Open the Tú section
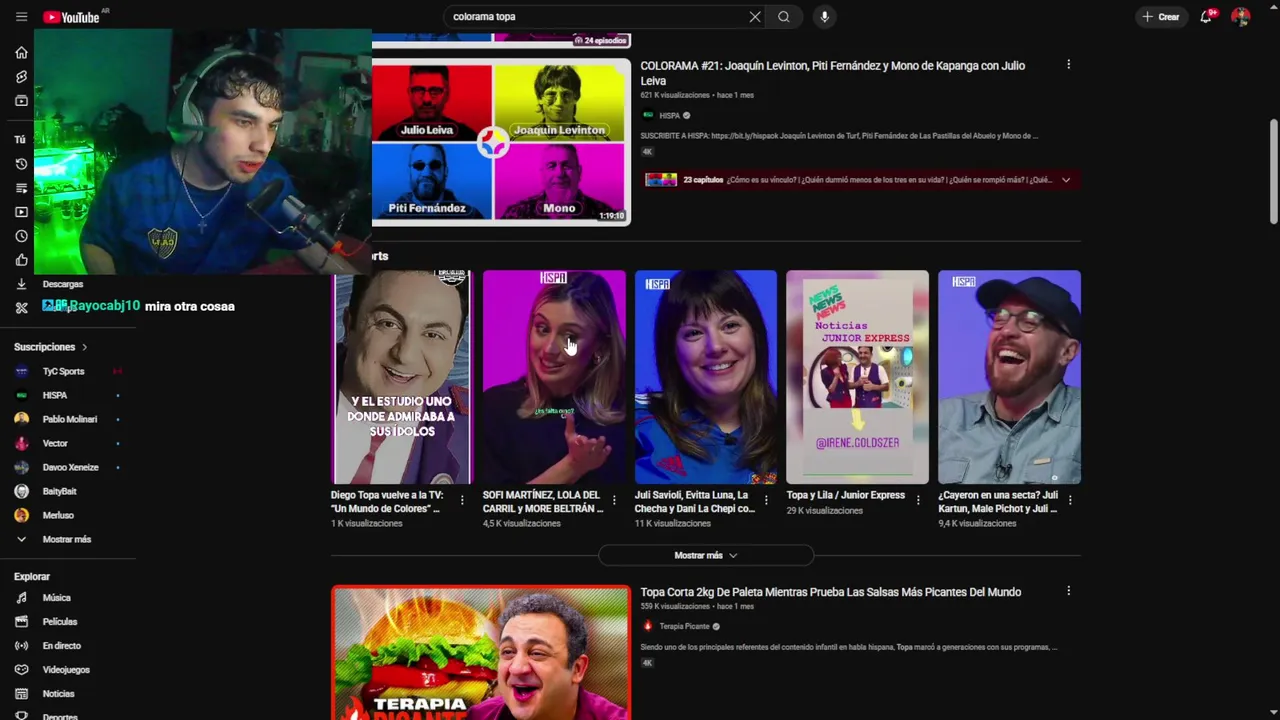 click(x=20, y=140)
